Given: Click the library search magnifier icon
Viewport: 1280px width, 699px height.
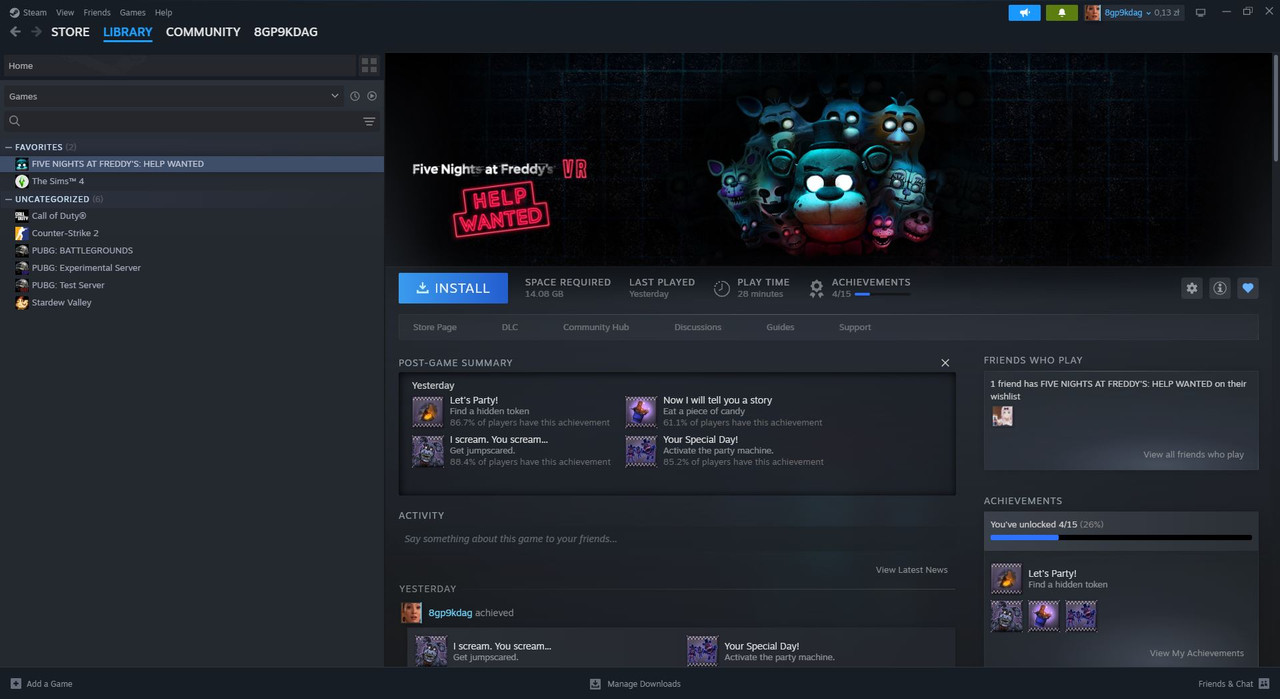Looking at the screenshot, I should [15, 121].
